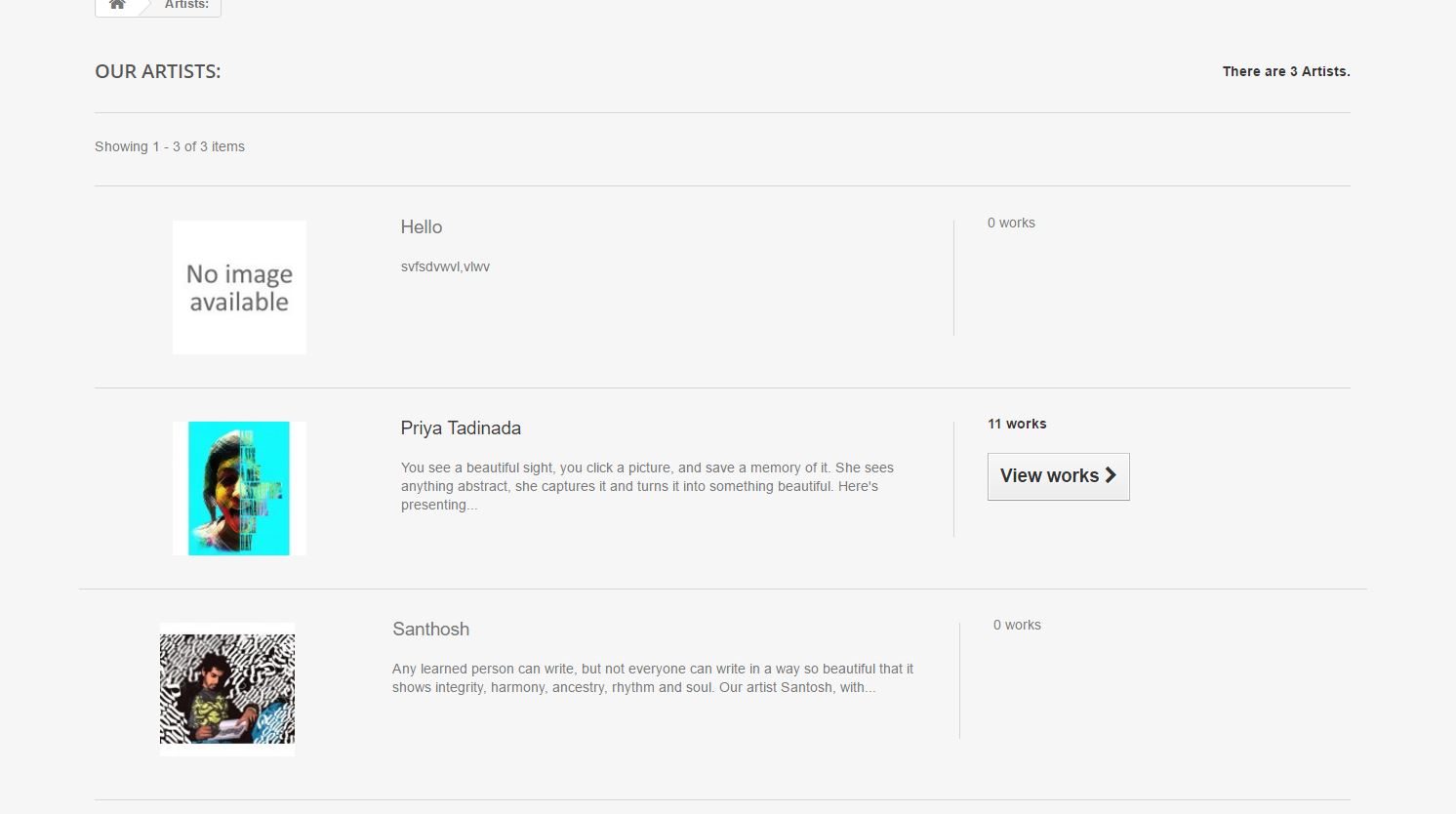Click the chevron arrow on View works
The height and width of the screenshot is (814, 1456).
pos(1111,475)
